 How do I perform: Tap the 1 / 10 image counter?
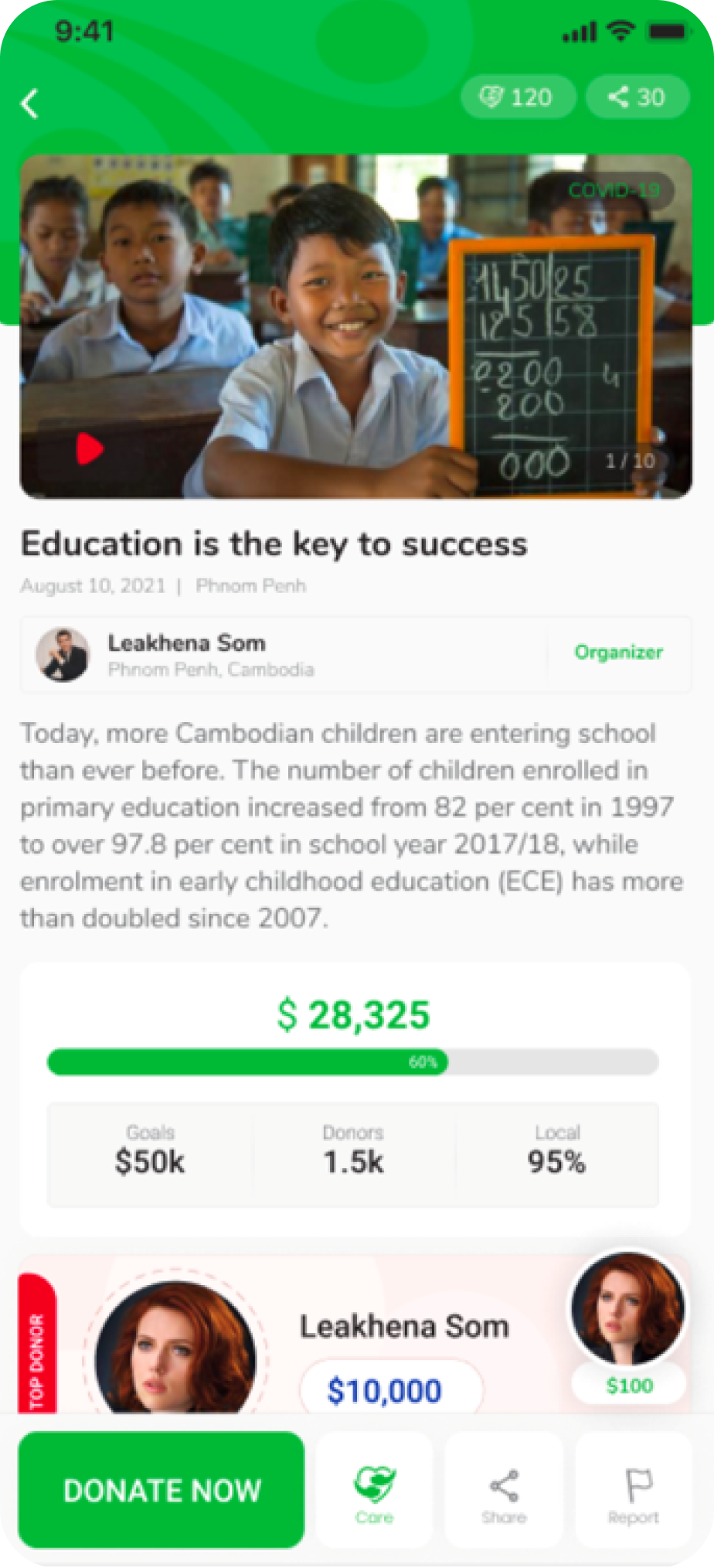(630, 462)
